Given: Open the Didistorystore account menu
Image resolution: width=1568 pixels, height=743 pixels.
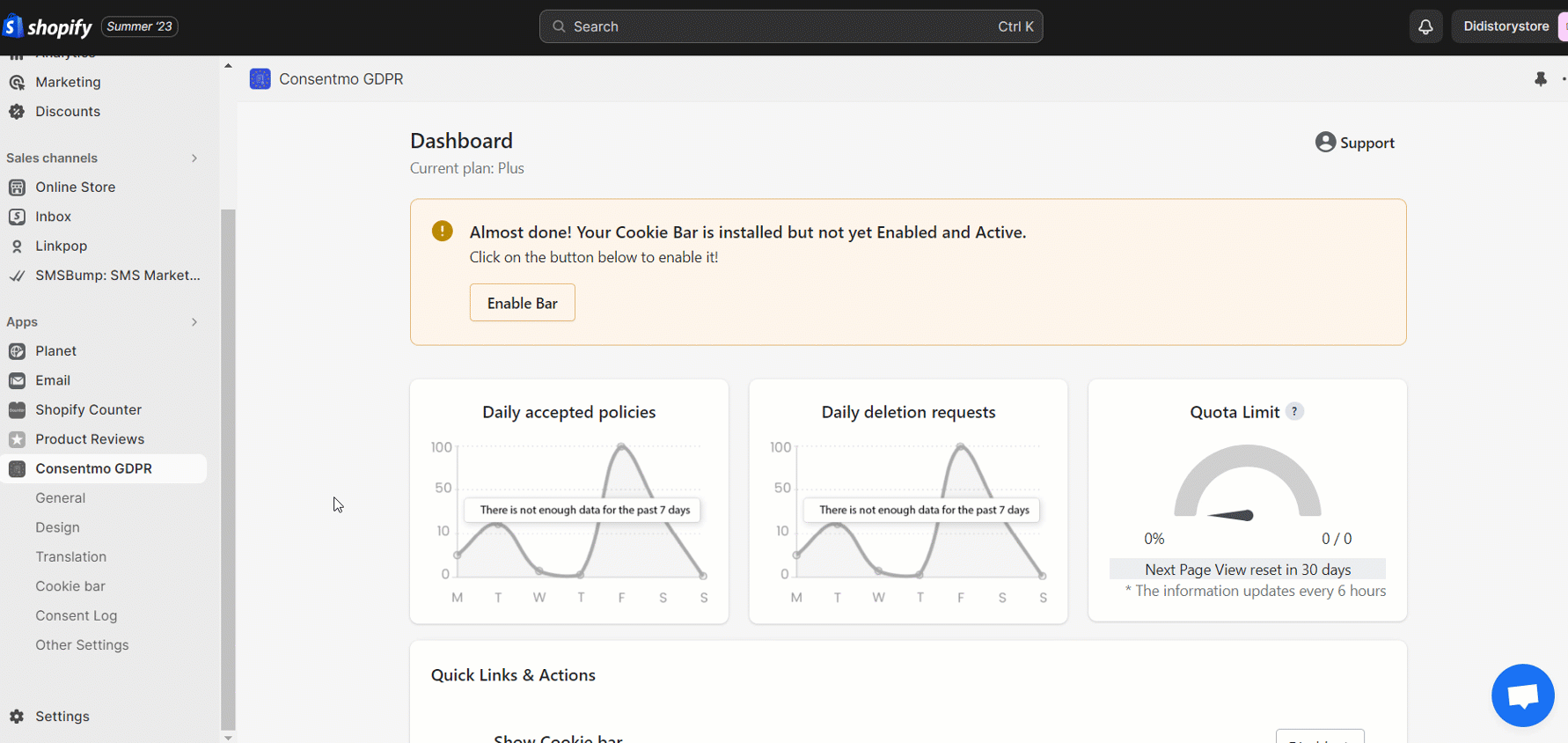Looking at the screenshot, I should [x=1509, y=26].
